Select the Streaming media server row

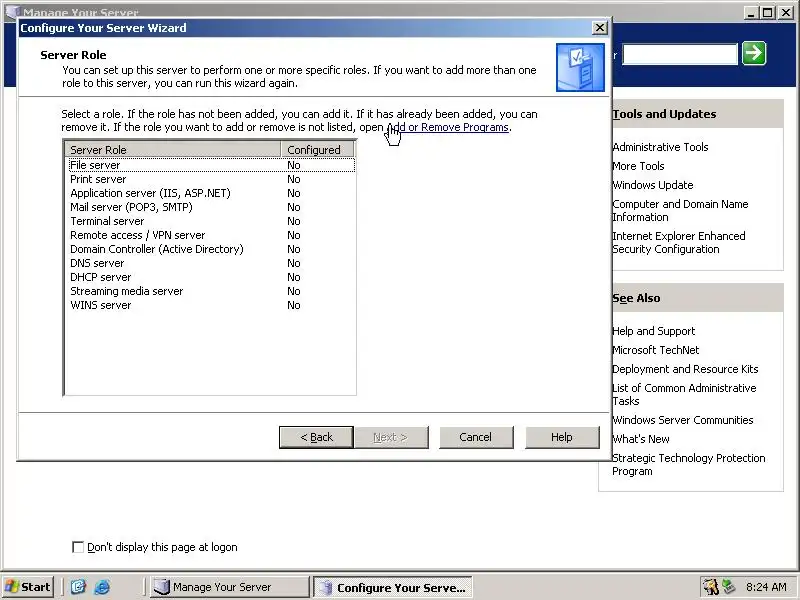click(x=211, y=291)
